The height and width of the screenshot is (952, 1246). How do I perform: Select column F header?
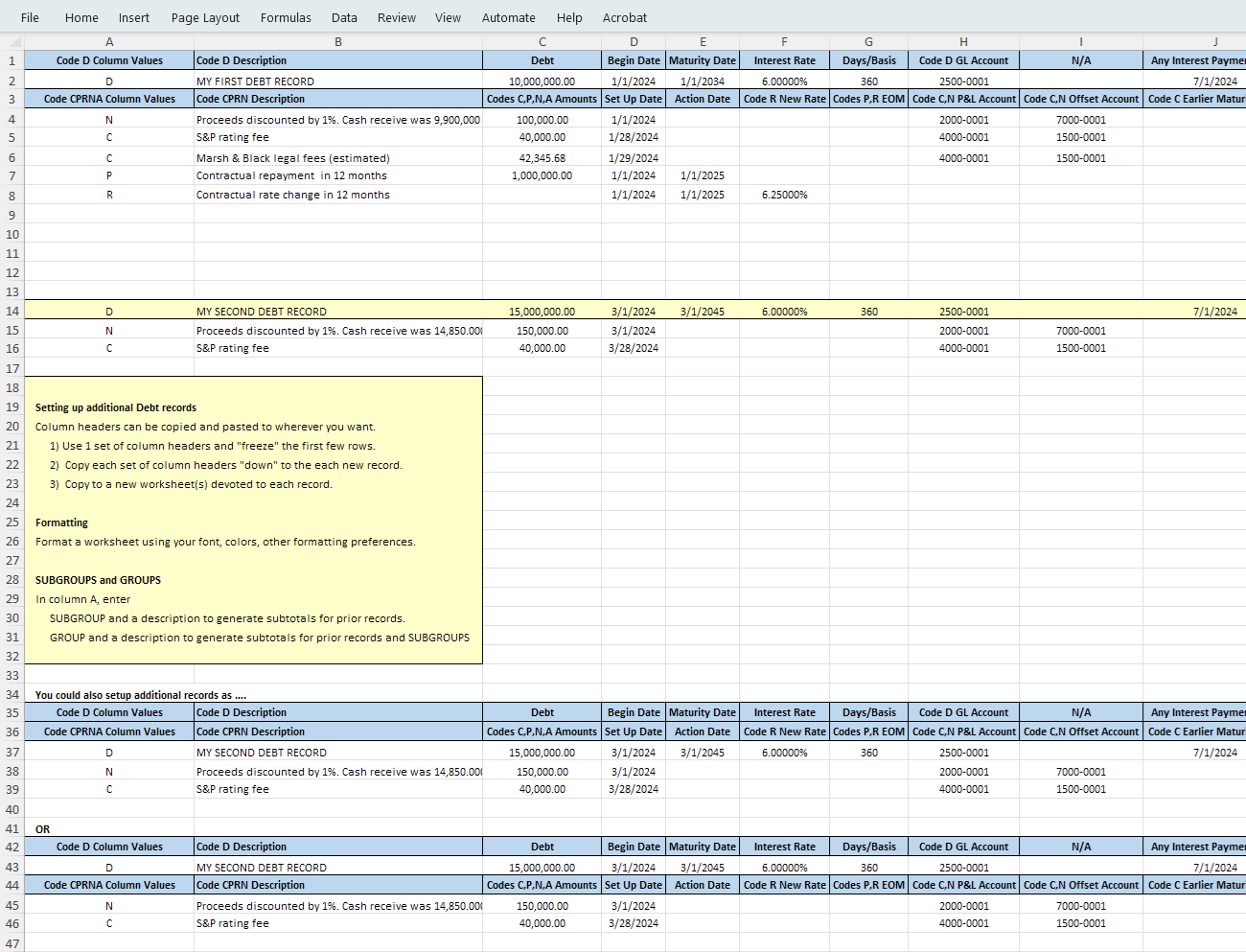pos(784,41)
